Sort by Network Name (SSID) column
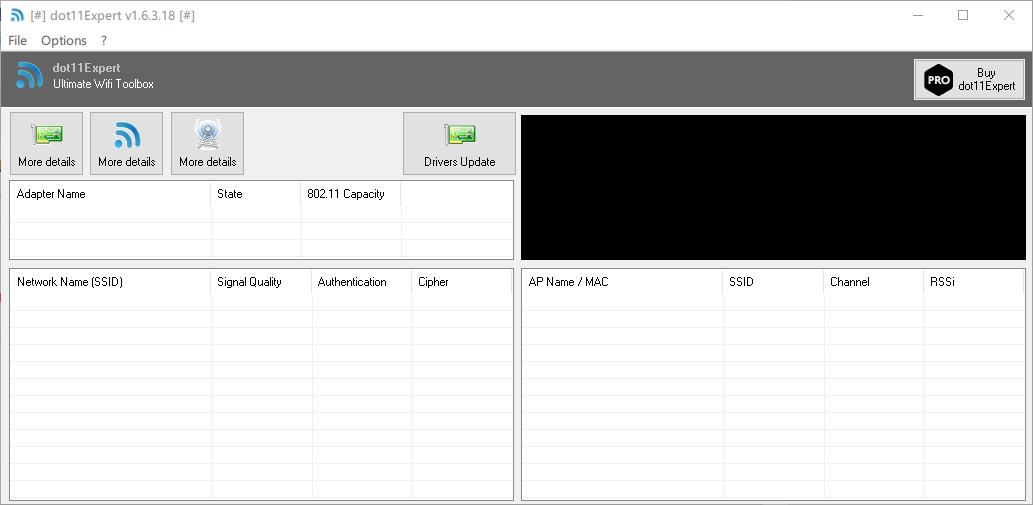Viewport: 1033px width, 505px height. (x=111, y=282)
